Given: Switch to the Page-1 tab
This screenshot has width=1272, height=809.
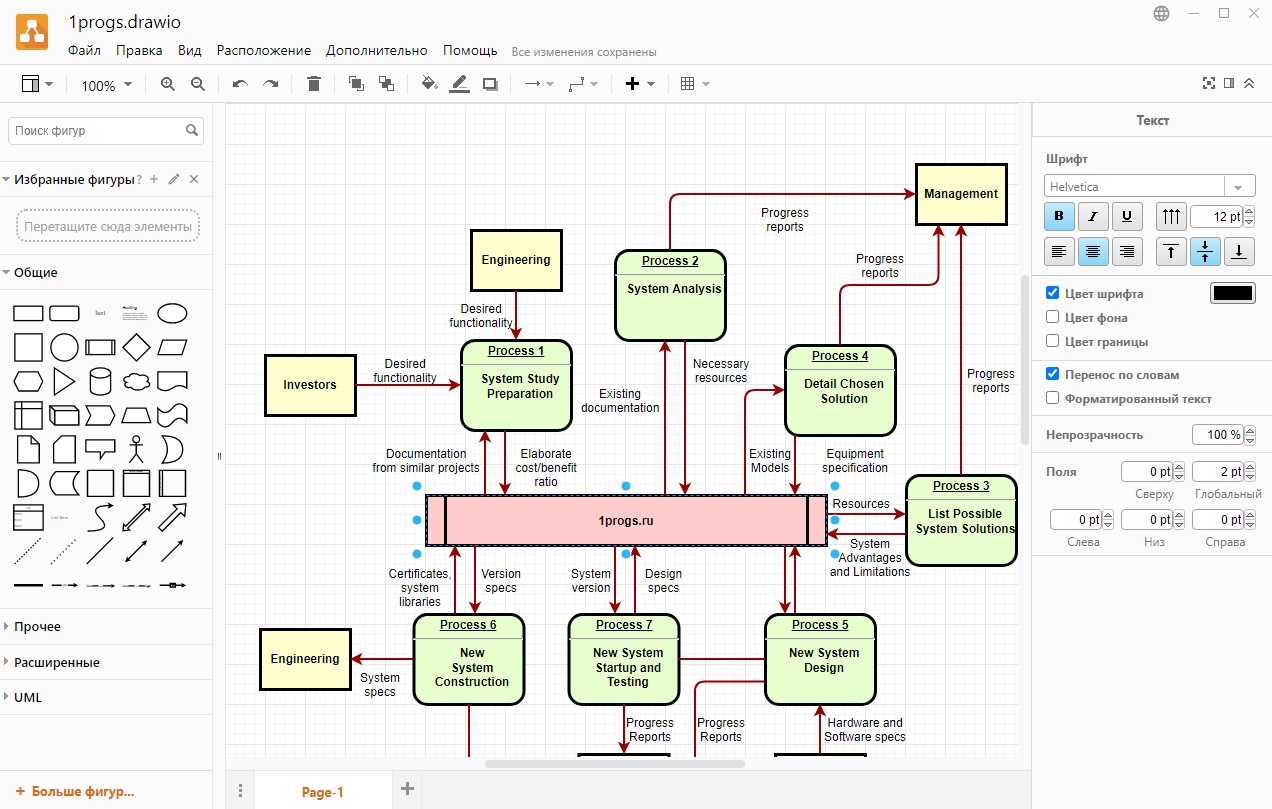Looking at the screenshot, I should (x=322, y=792).
